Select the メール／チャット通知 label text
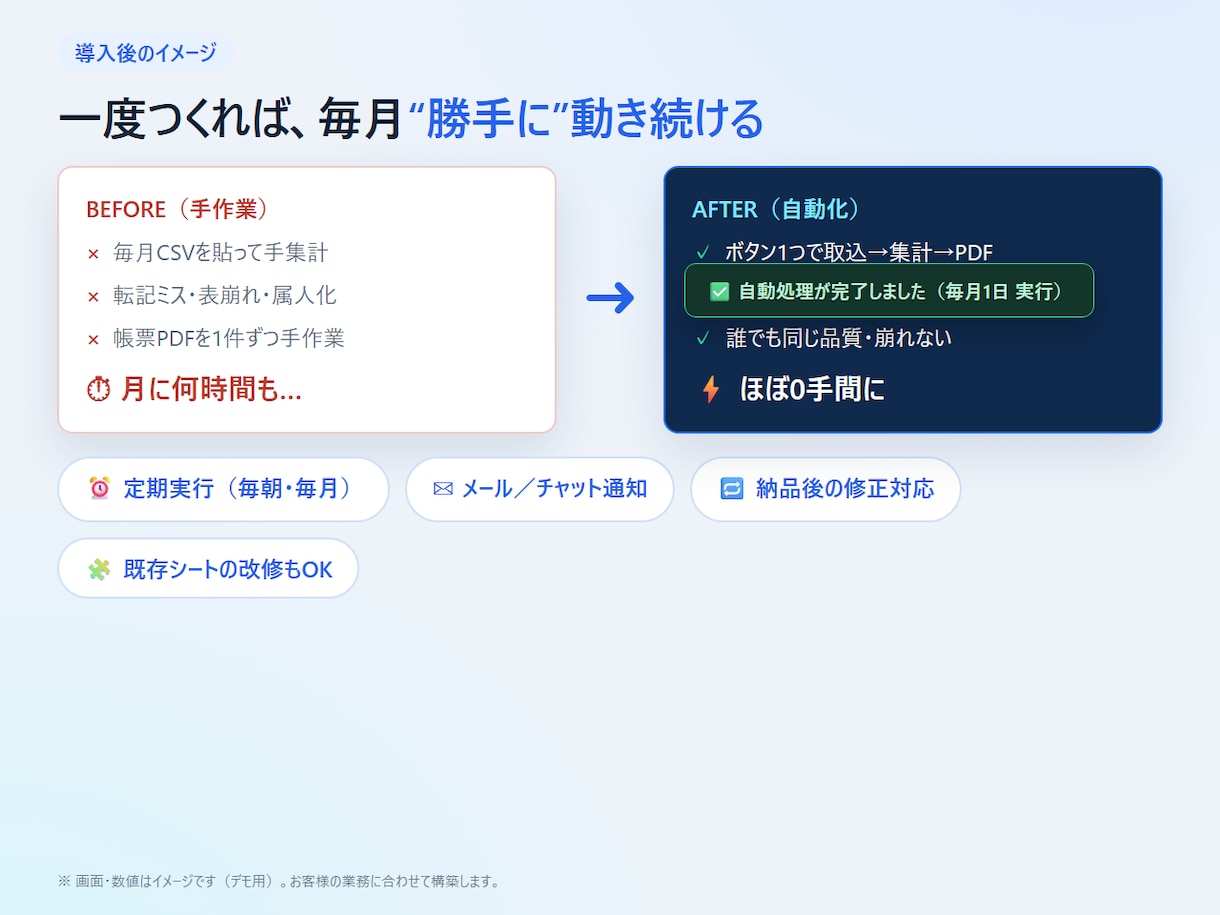 pos(554,489)
